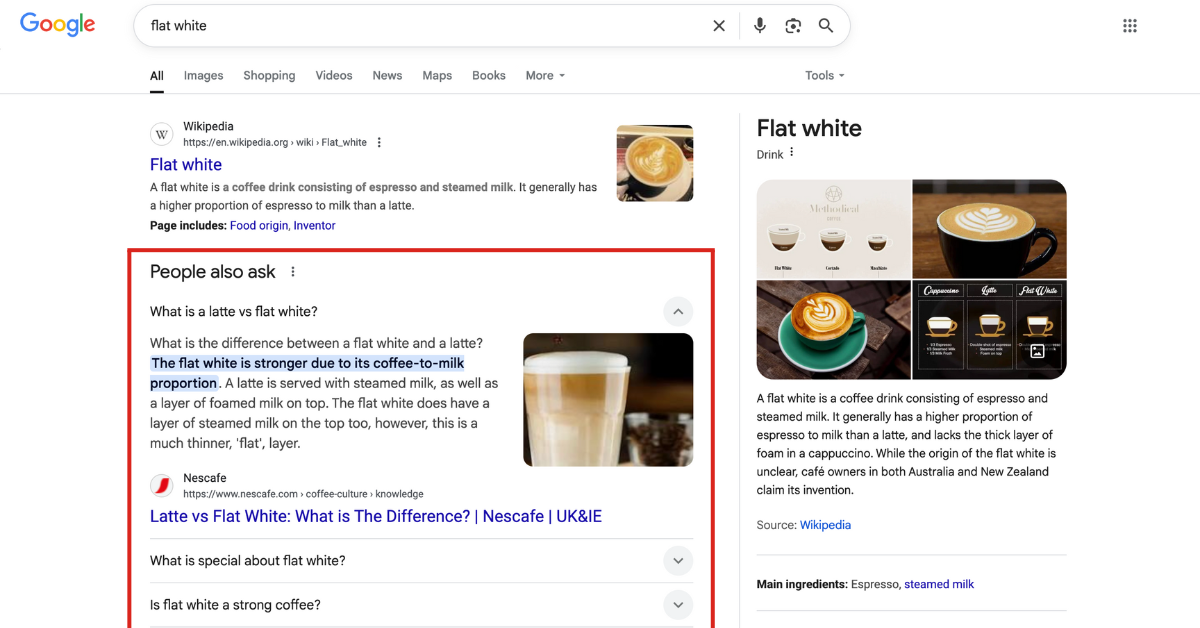Screen dimensions: 1200x628
Task: Open options menu next to Drink label
Action: pos(791,153)
